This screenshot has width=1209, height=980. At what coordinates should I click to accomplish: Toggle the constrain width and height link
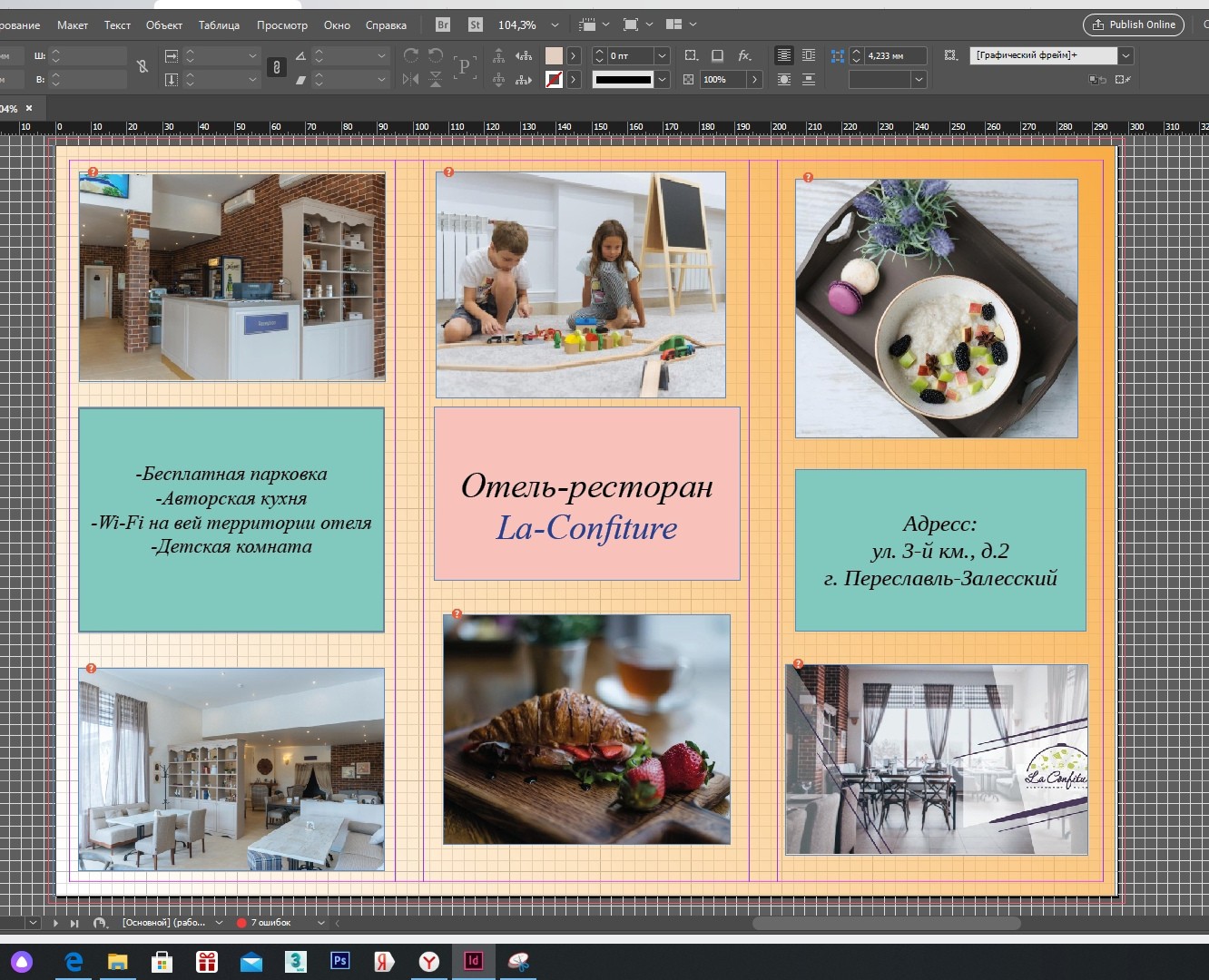[143, 67]
